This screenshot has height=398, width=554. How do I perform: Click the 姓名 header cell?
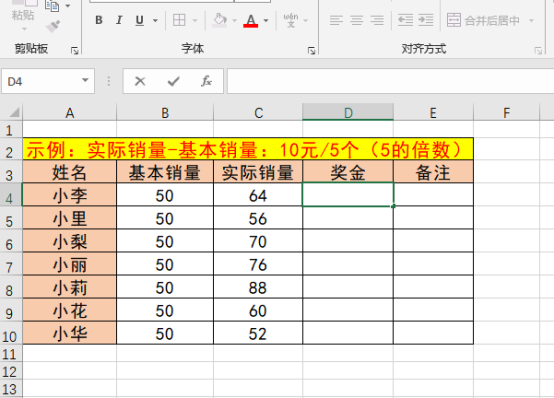pos(70,172)
